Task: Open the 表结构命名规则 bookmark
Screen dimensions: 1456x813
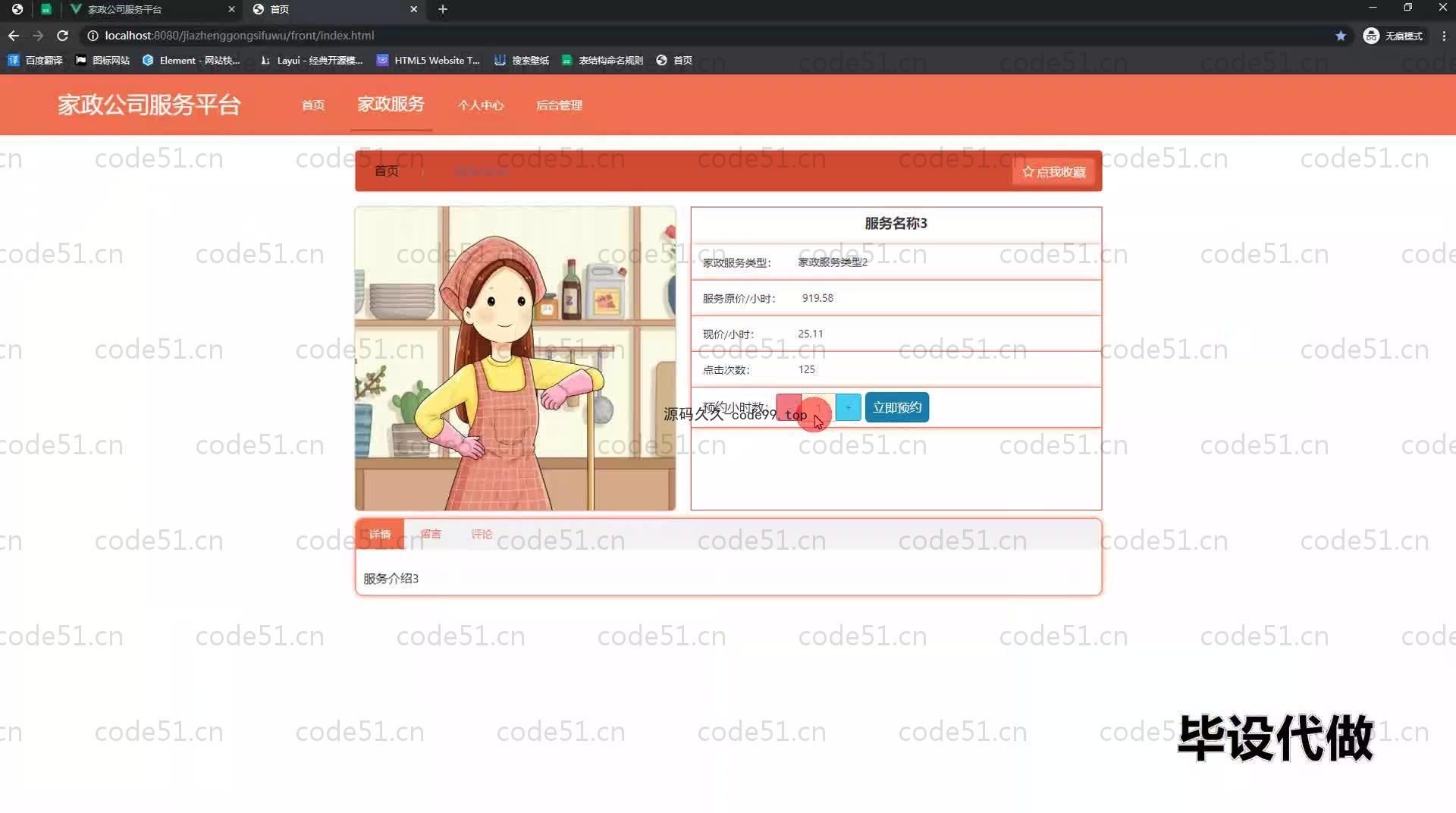Action: click(602, 60)
